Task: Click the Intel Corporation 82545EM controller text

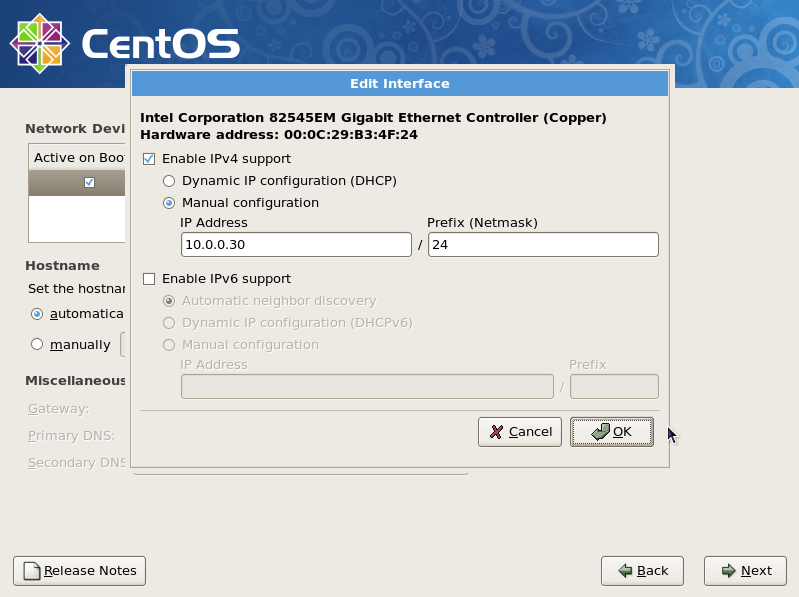Action: coord(374,118)
